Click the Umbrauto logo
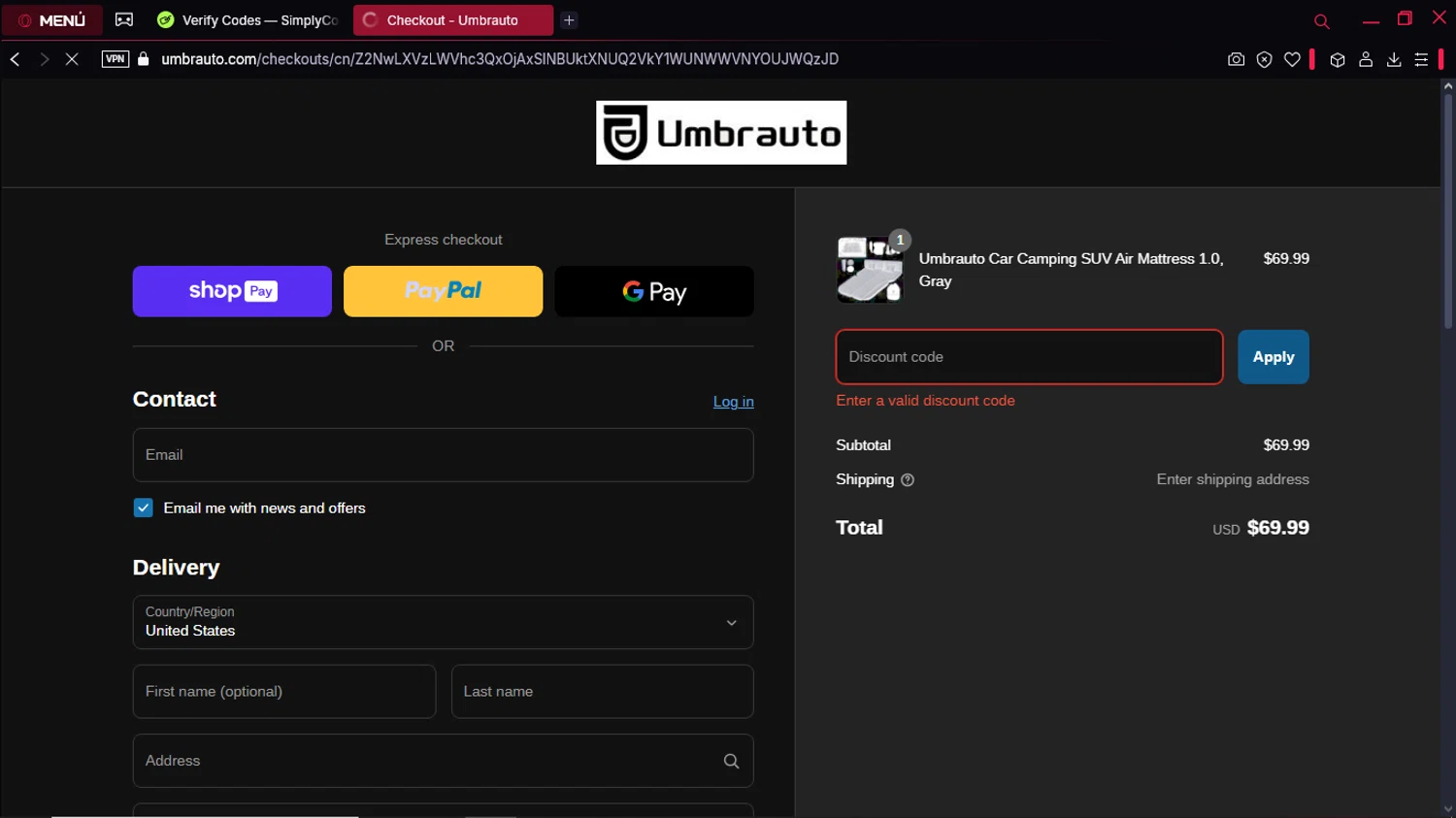This screenshot has width=1456, height=818. click(x=721, y=133)
